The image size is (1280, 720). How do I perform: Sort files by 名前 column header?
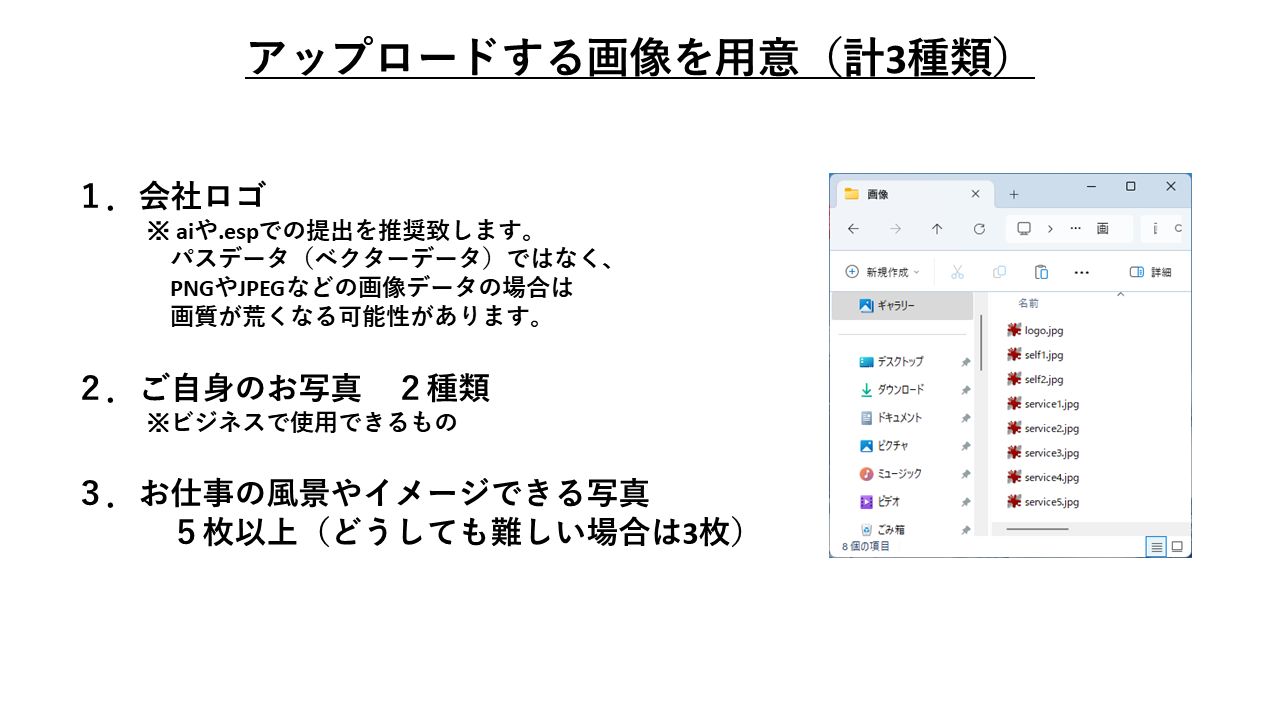tap(1028, 302)
